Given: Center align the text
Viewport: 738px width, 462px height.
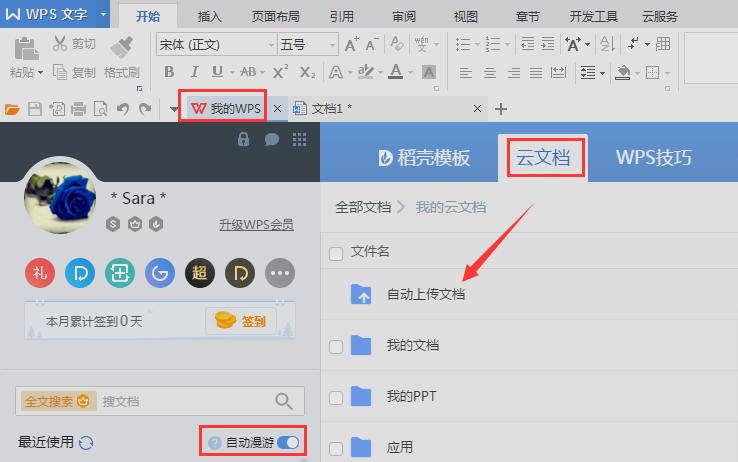Looking at the screenshot, I should click(489, 72).
